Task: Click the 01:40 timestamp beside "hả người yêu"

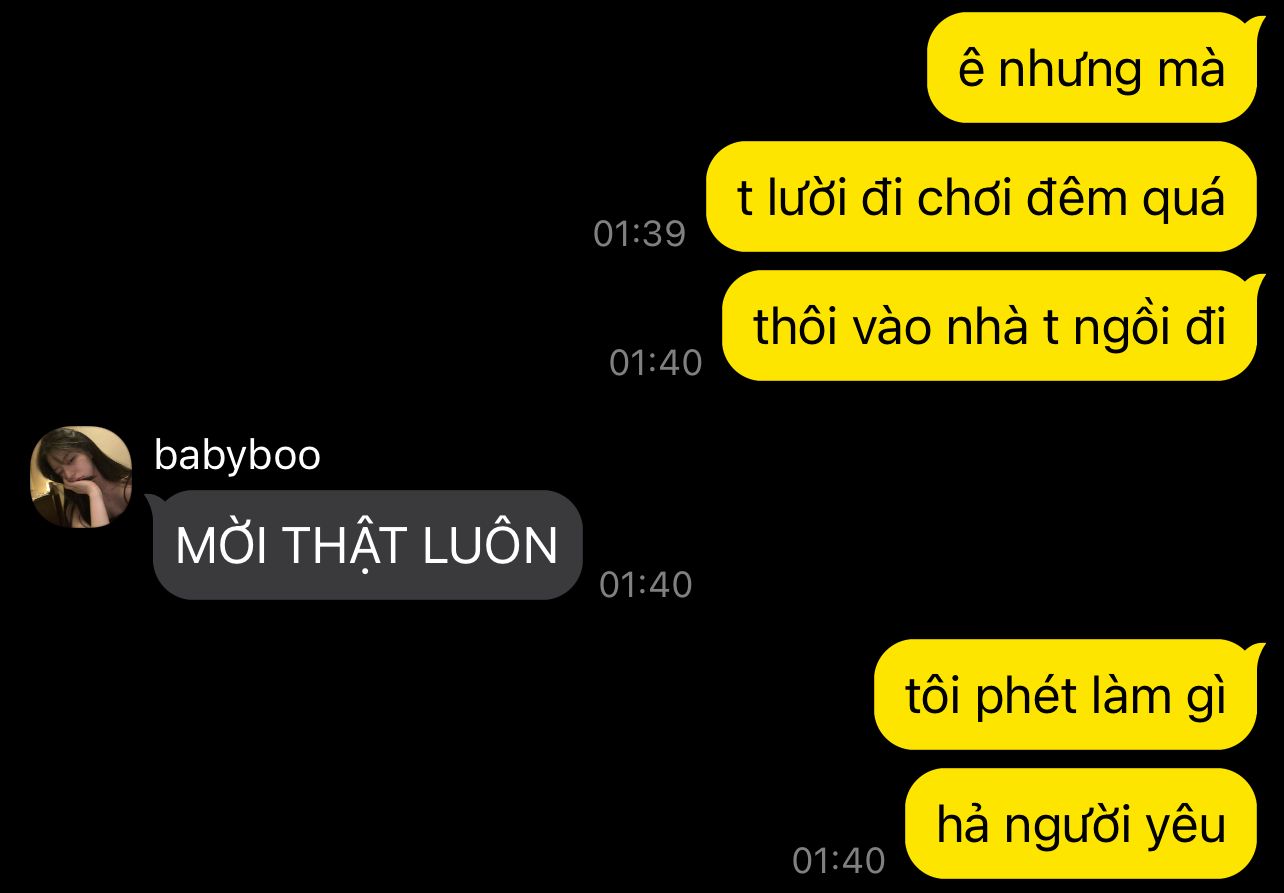Action: [839, 860]
